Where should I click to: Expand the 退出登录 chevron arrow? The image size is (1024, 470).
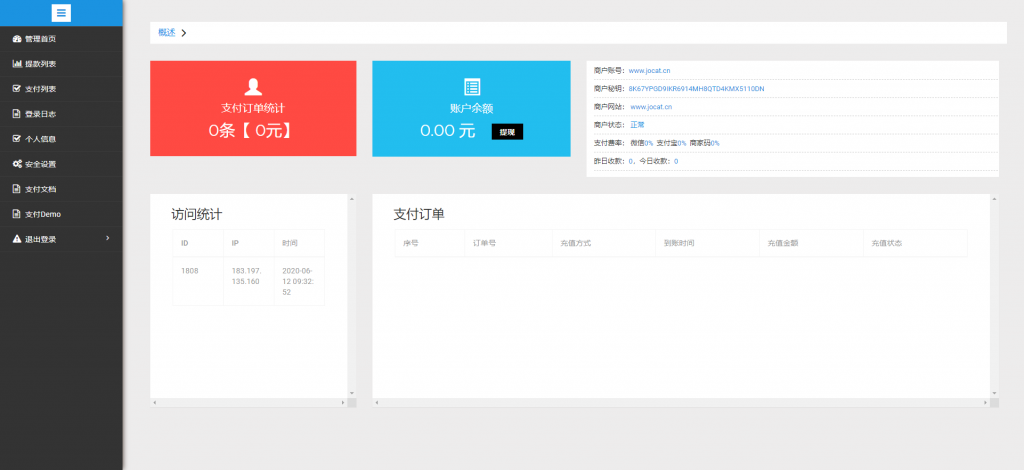pos(107,238)
